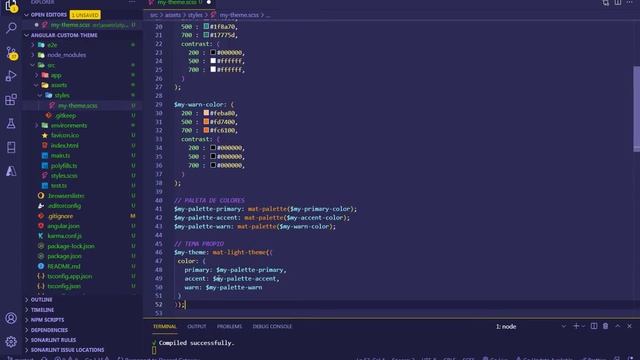The image size is (640, 360).
Task: Open tsconfig.app.json in the explorer
Action: coord(69,276)
